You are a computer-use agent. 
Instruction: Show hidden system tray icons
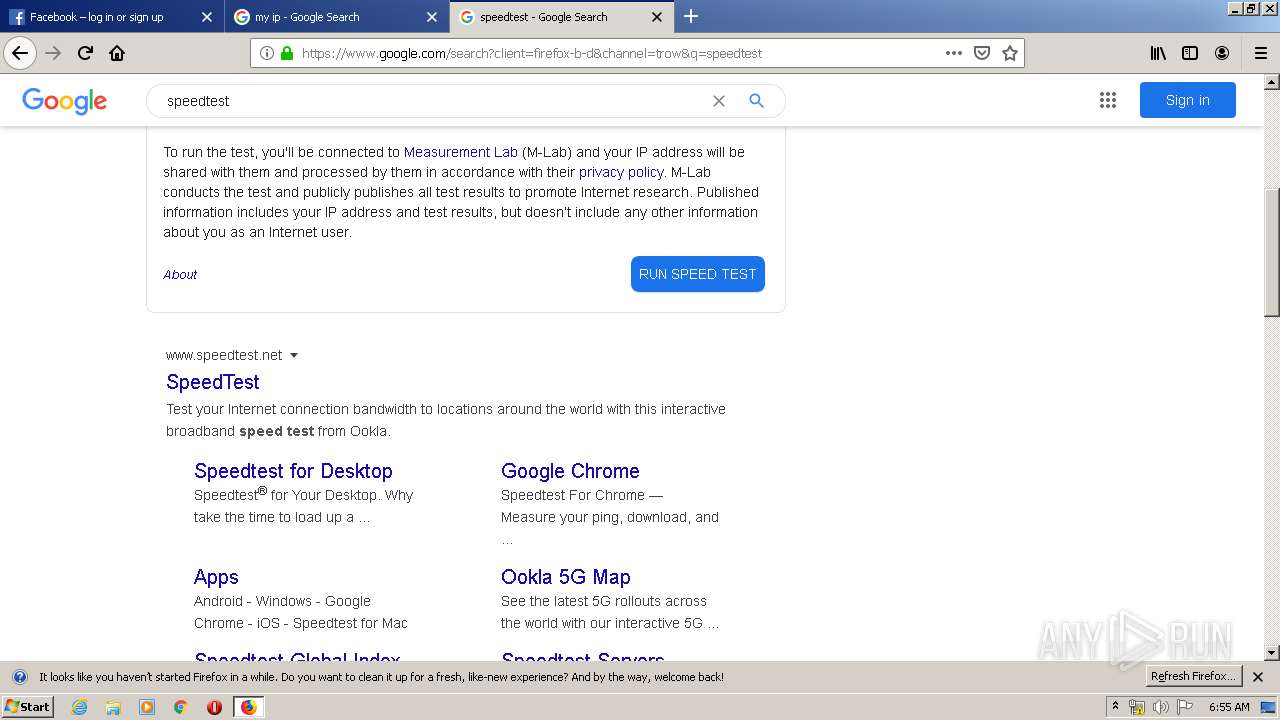1115,707
